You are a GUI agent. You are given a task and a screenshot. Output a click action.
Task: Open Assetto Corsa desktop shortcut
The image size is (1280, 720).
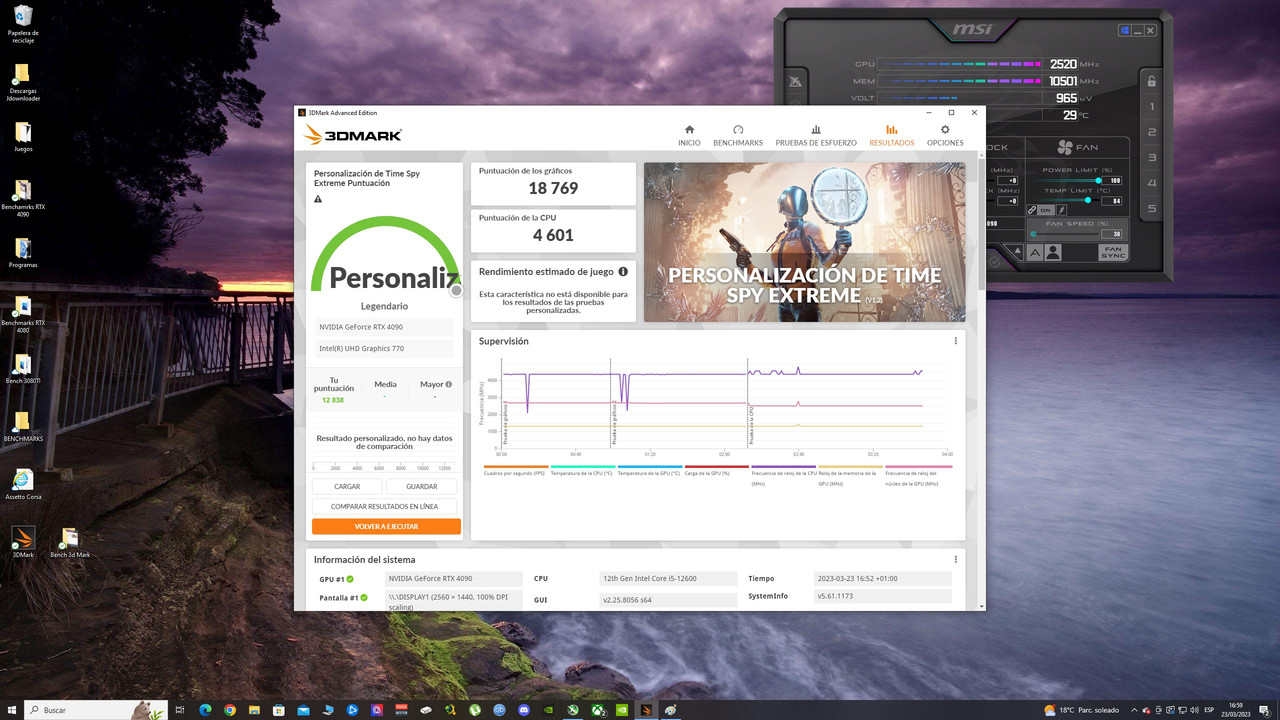[x=23, y=485]
